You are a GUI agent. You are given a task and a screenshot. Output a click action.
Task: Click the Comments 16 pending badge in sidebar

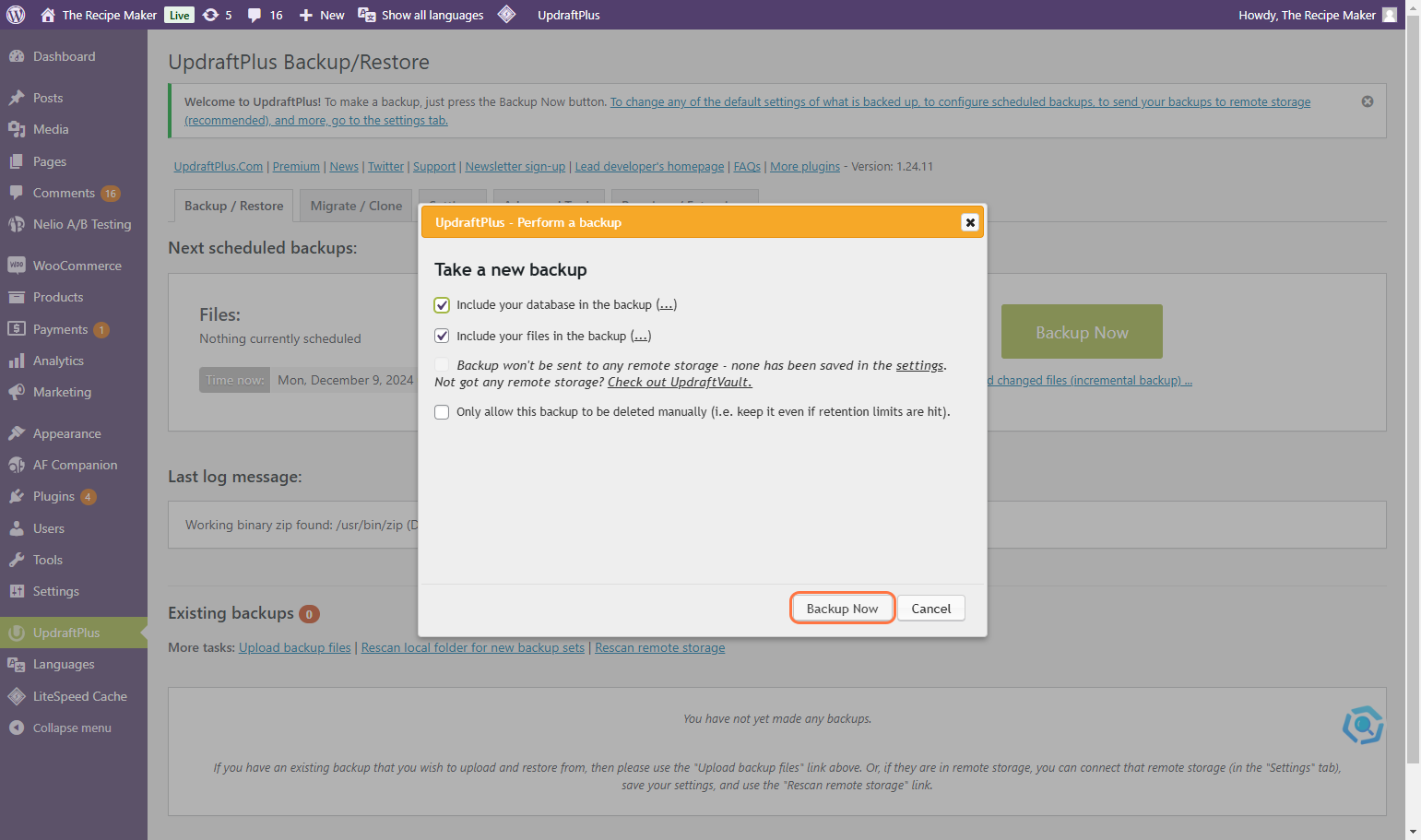[111, 194]
